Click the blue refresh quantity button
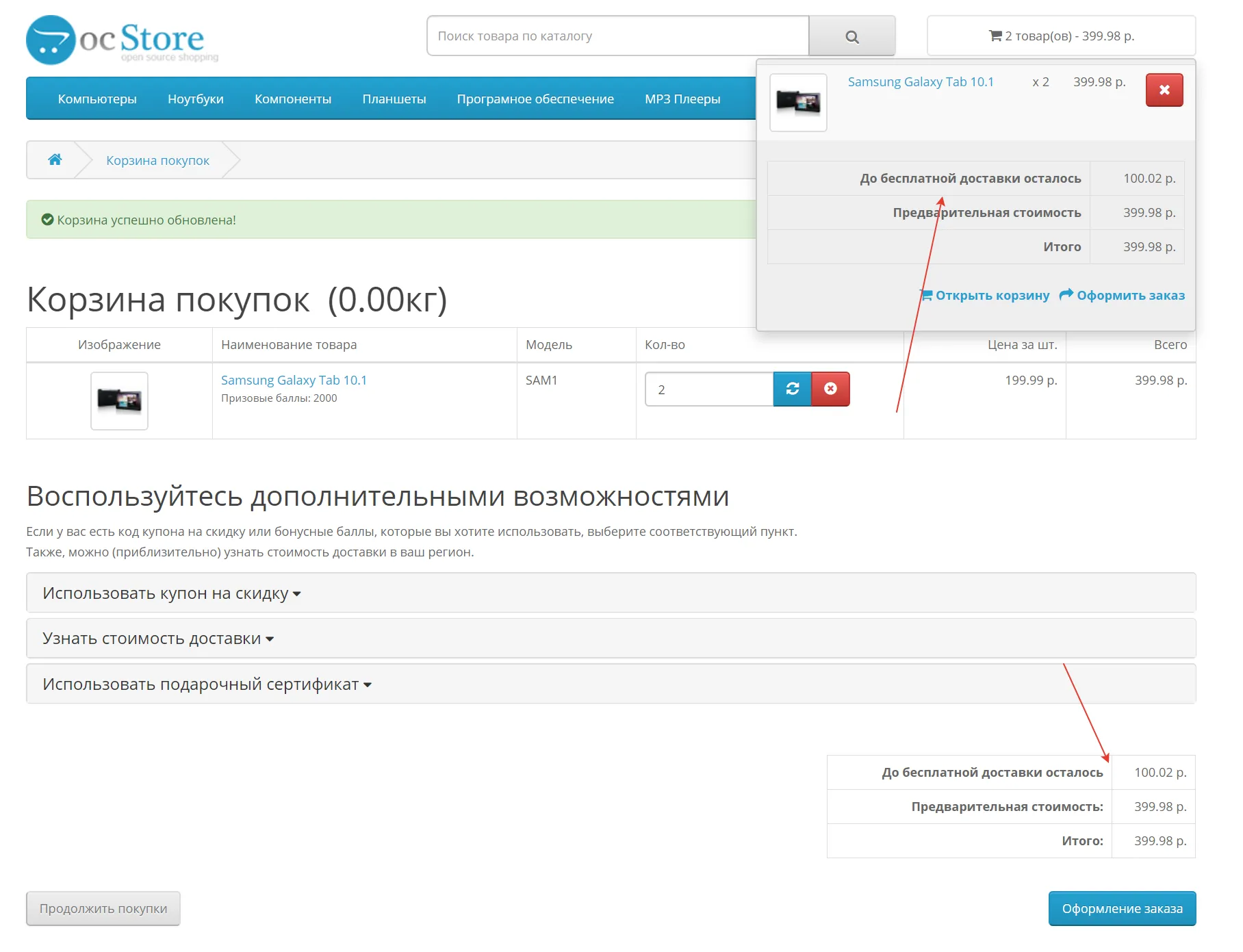The width and height of the screenshot is (1243, 952). [x=792, y=389]
